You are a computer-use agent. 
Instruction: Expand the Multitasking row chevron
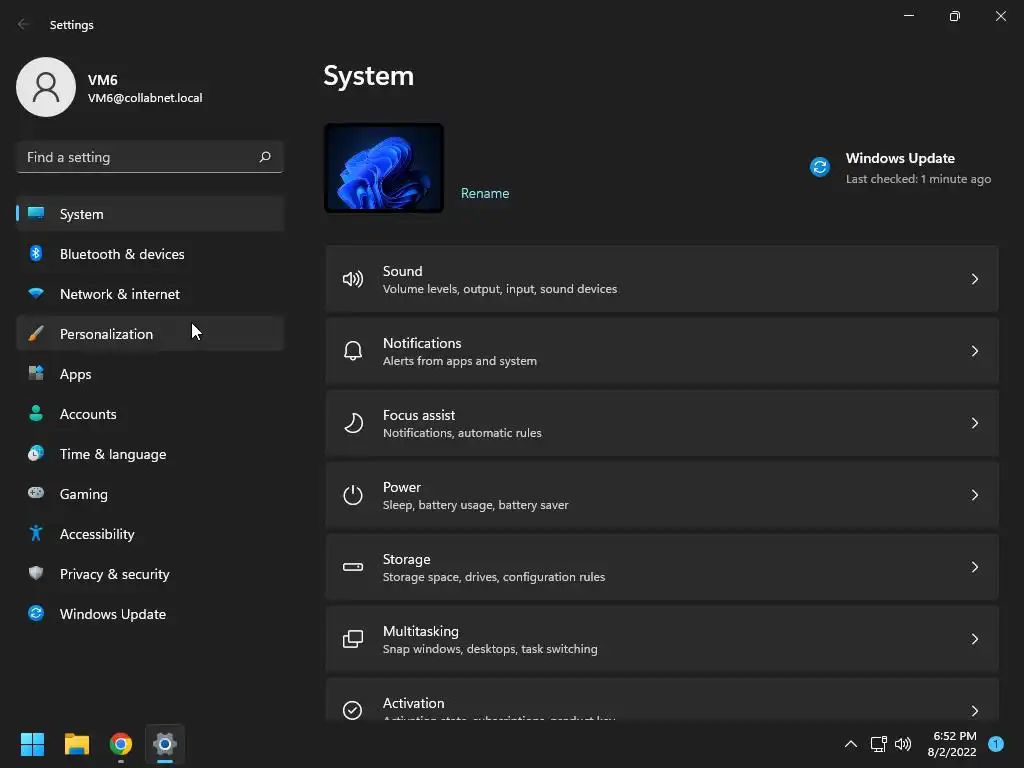coord(974,639)
